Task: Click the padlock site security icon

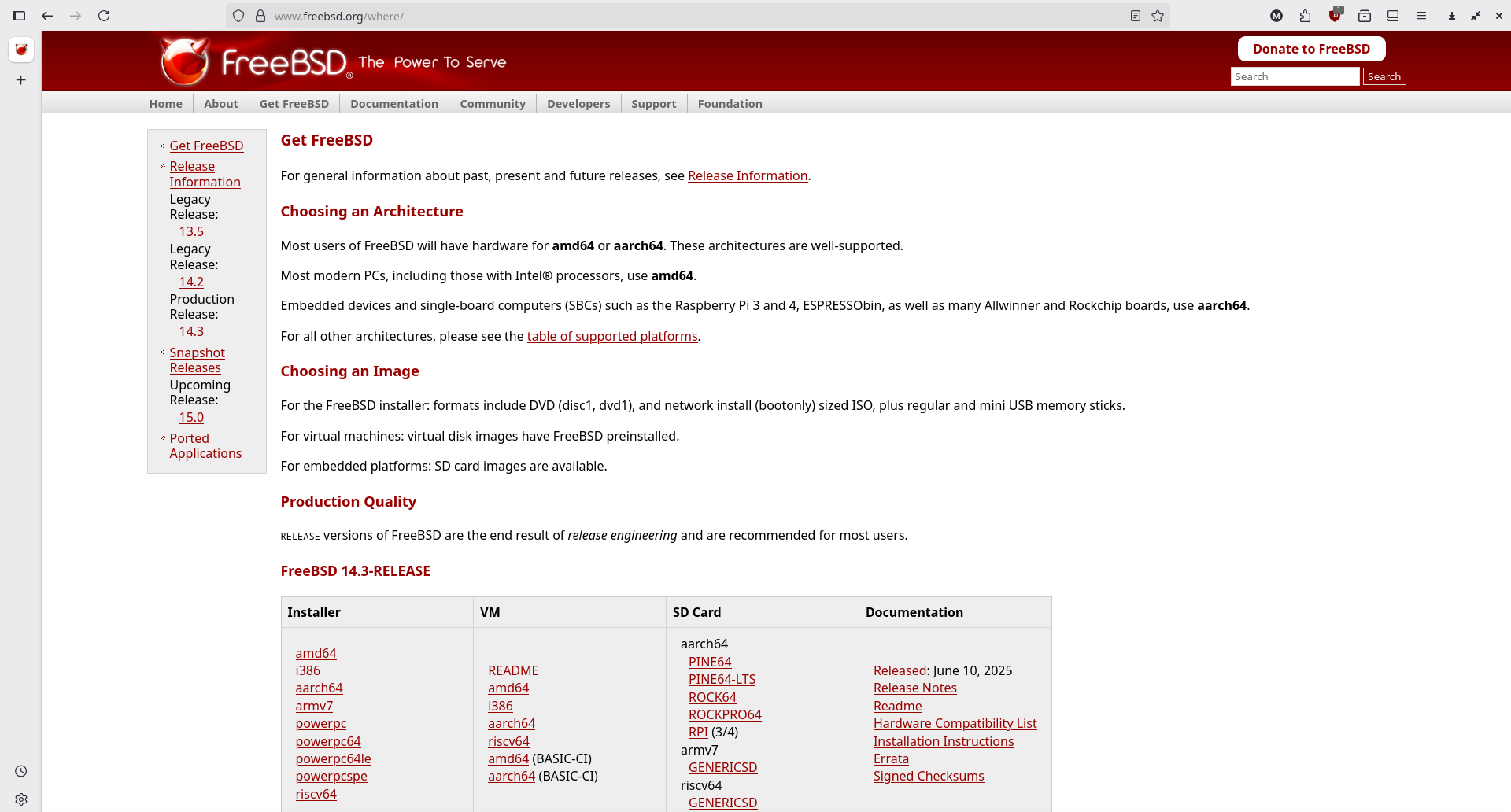Action: pos(260,16)
